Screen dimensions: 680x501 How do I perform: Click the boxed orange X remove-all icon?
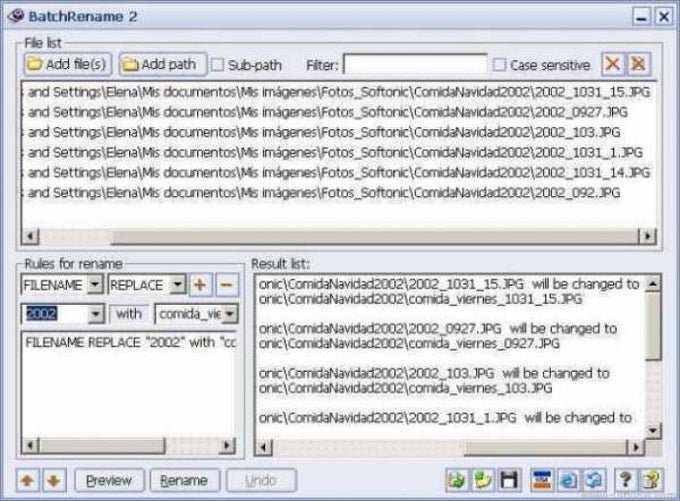tap(638, 64)
